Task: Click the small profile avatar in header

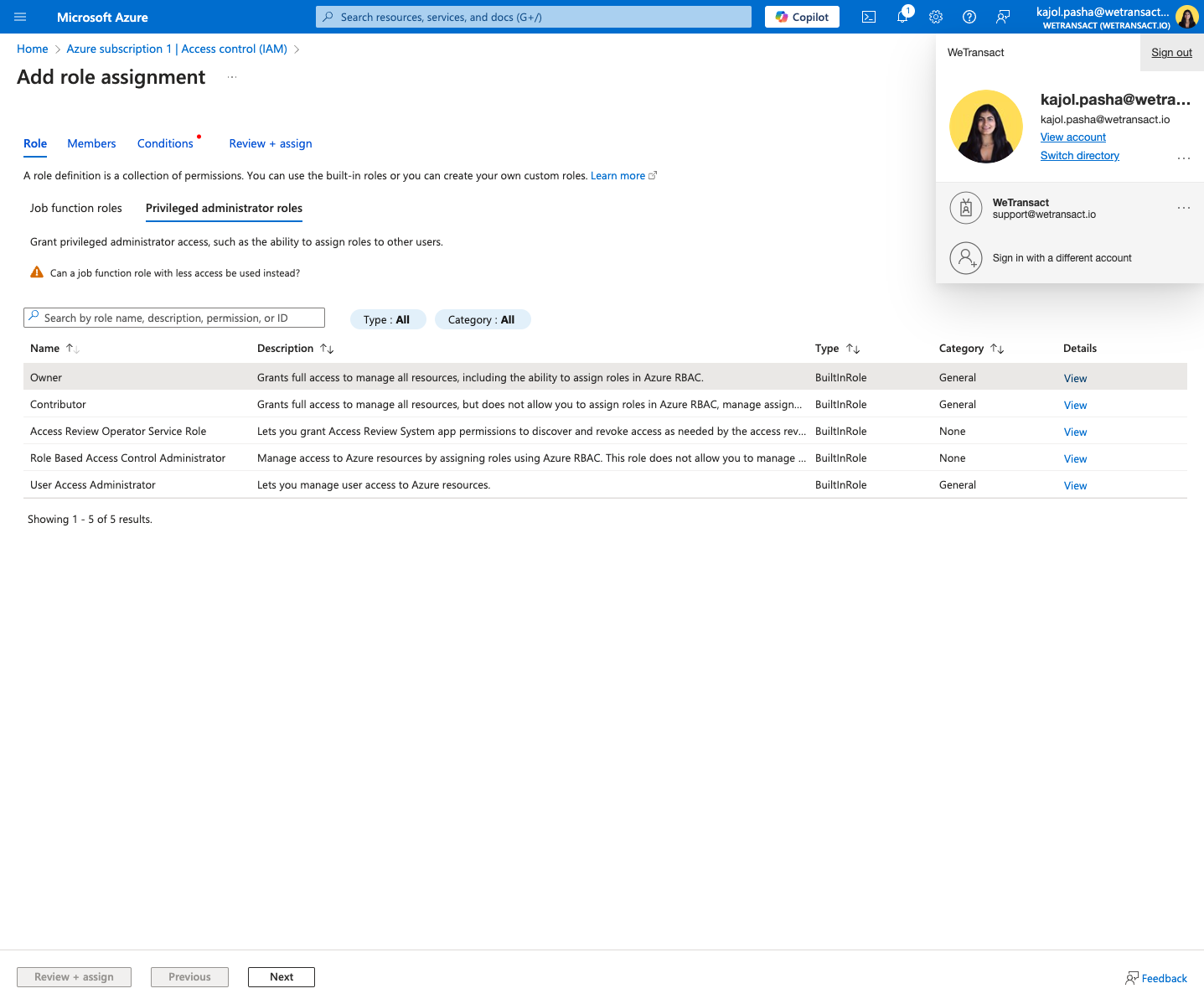Action: 1187,17
